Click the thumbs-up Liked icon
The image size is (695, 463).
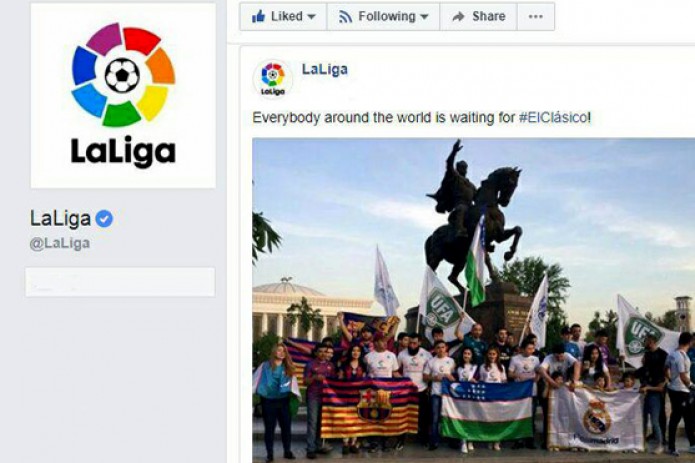(258, 17)
